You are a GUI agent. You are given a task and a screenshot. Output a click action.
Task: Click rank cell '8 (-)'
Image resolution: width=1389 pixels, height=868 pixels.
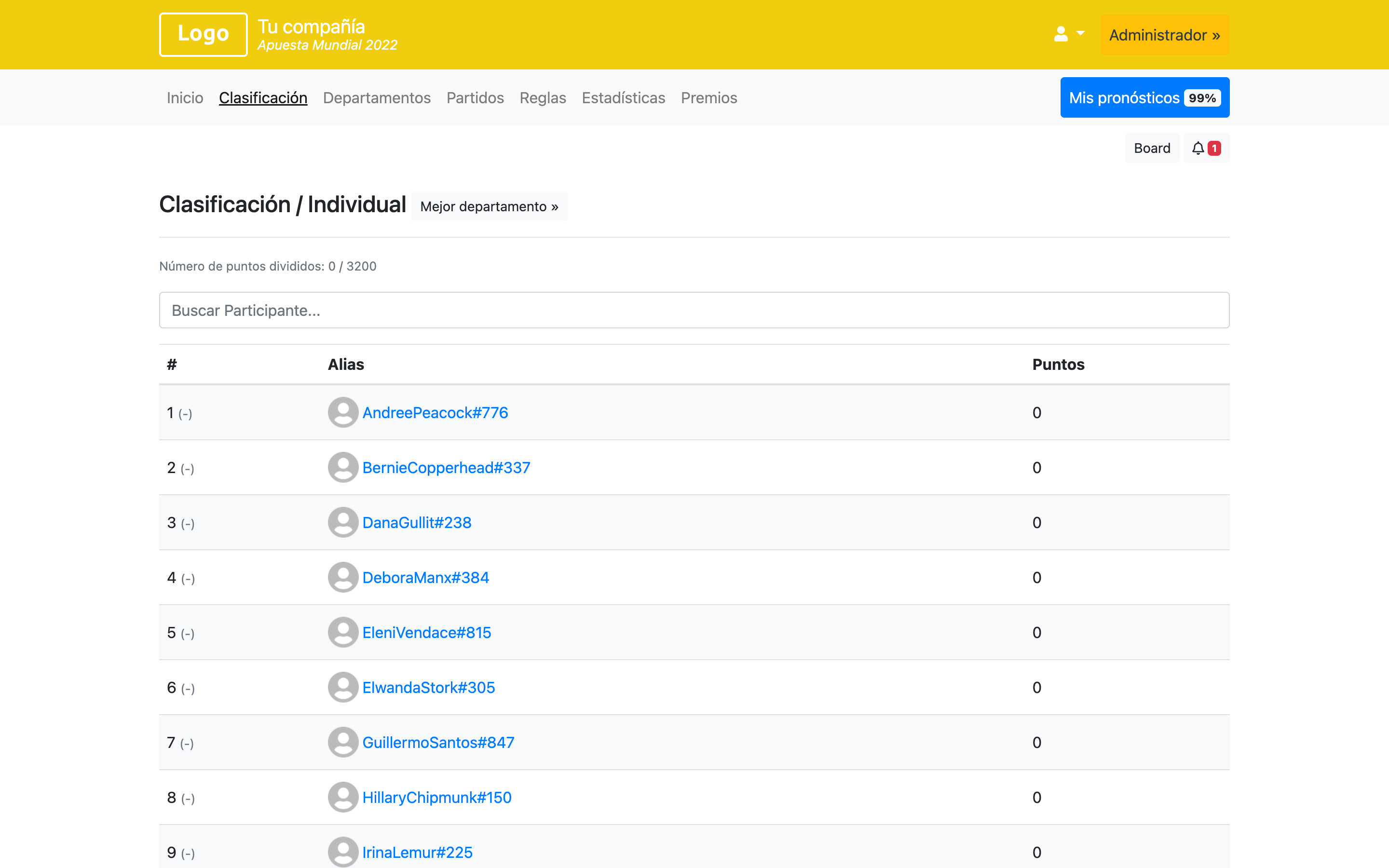point(180,798)
